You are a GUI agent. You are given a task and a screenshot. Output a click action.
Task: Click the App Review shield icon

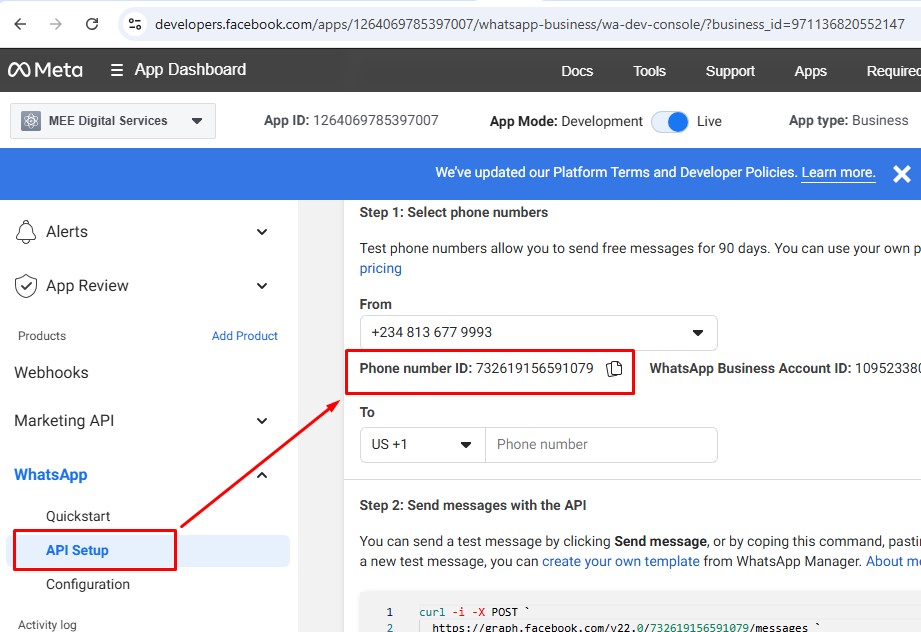tap(26, 286)
